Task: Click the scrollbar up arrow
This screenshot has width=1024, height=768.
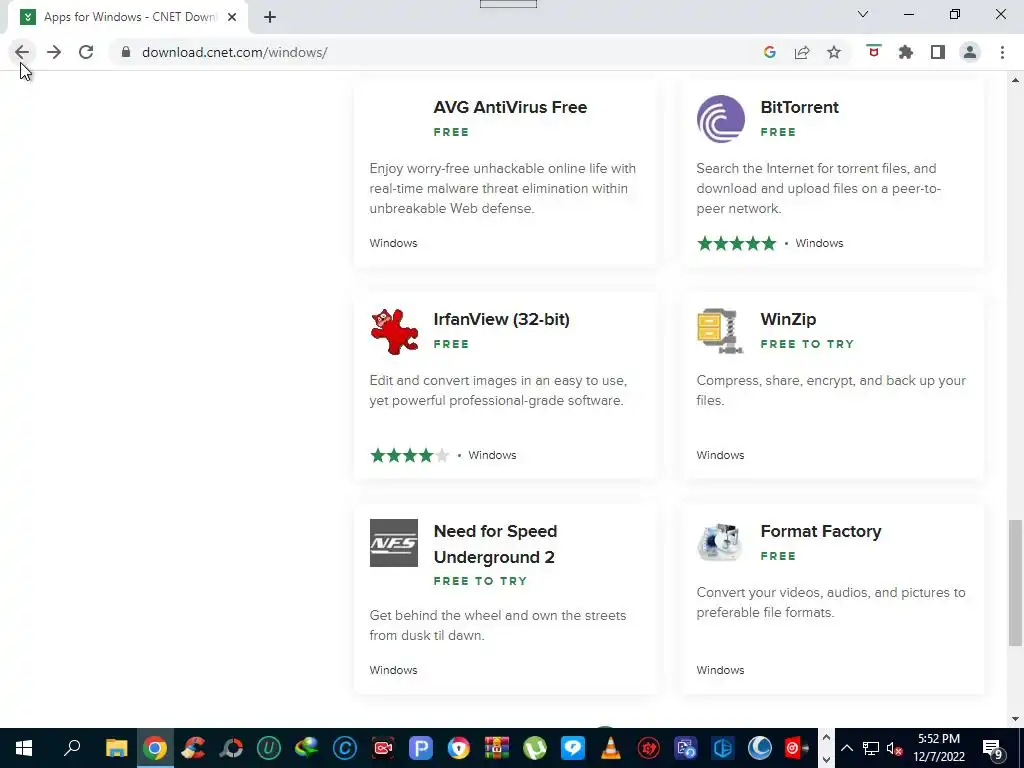Action: point(1015,80)
